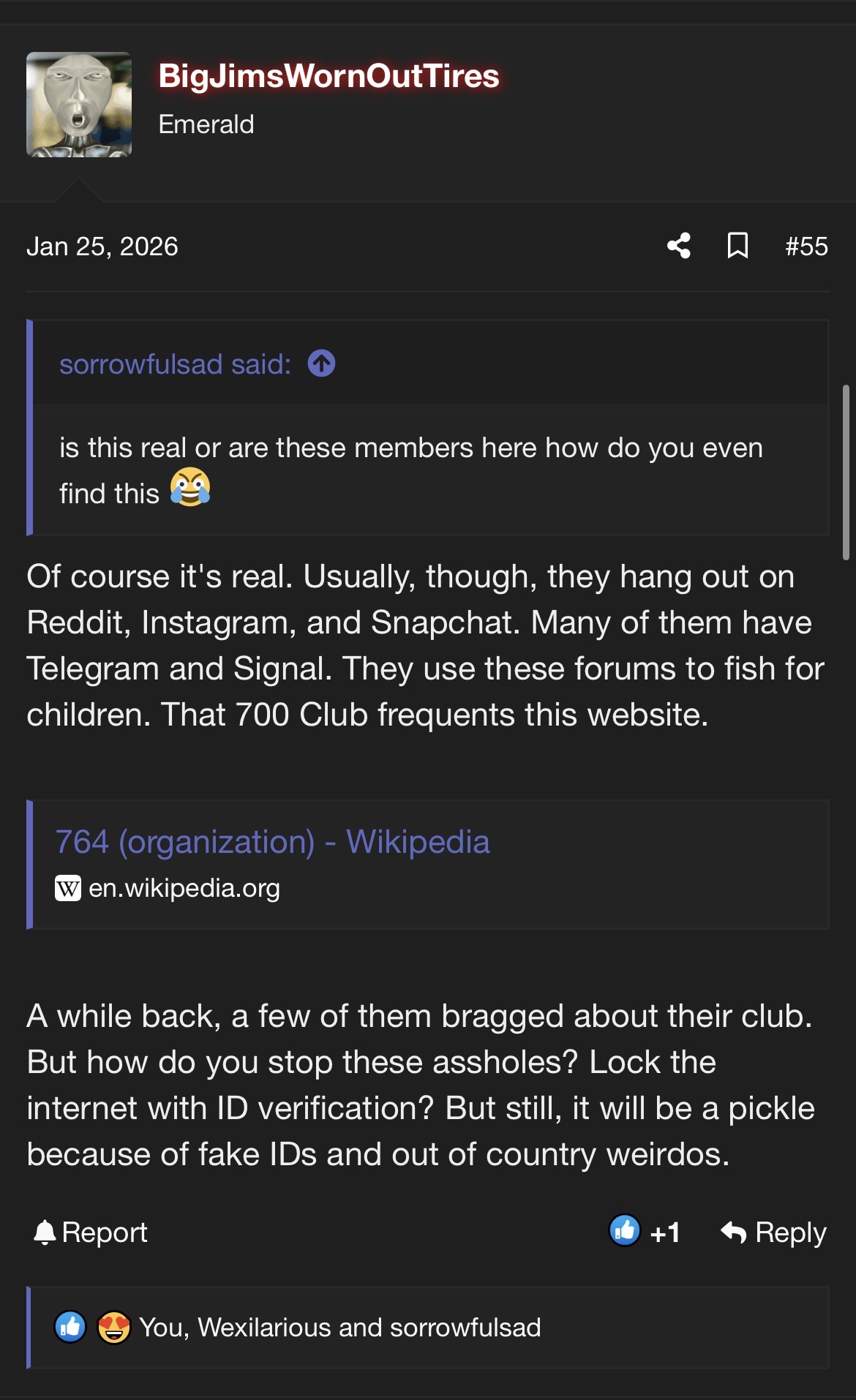This screenshot has width=856, height=1400.
Task: Click the Wikipedia favicon in link preview
Action: (x=68, y=889)
